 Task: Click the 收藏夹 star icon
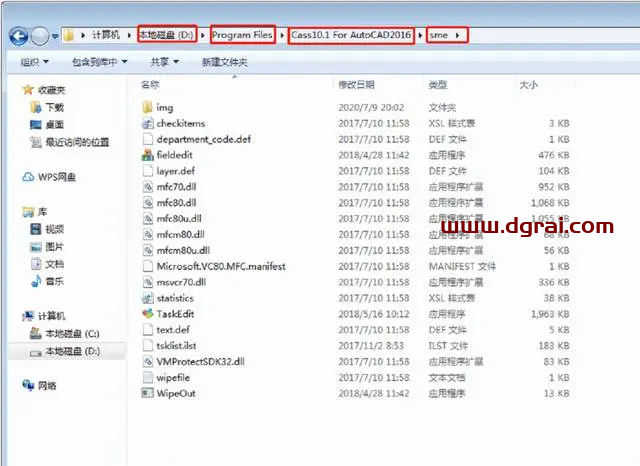coord(28,89)
